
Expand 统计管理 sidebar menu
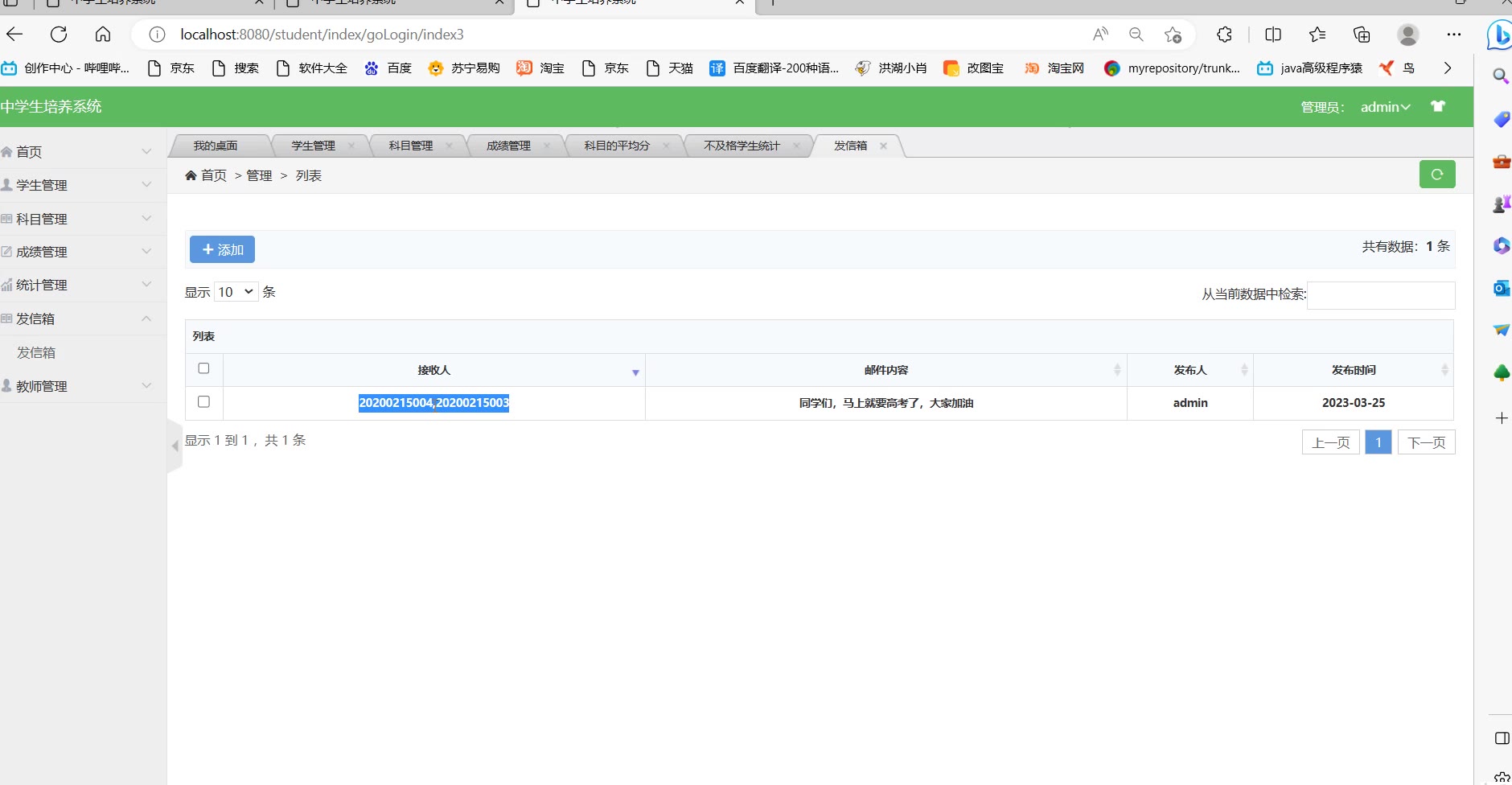tap(83, 285)
